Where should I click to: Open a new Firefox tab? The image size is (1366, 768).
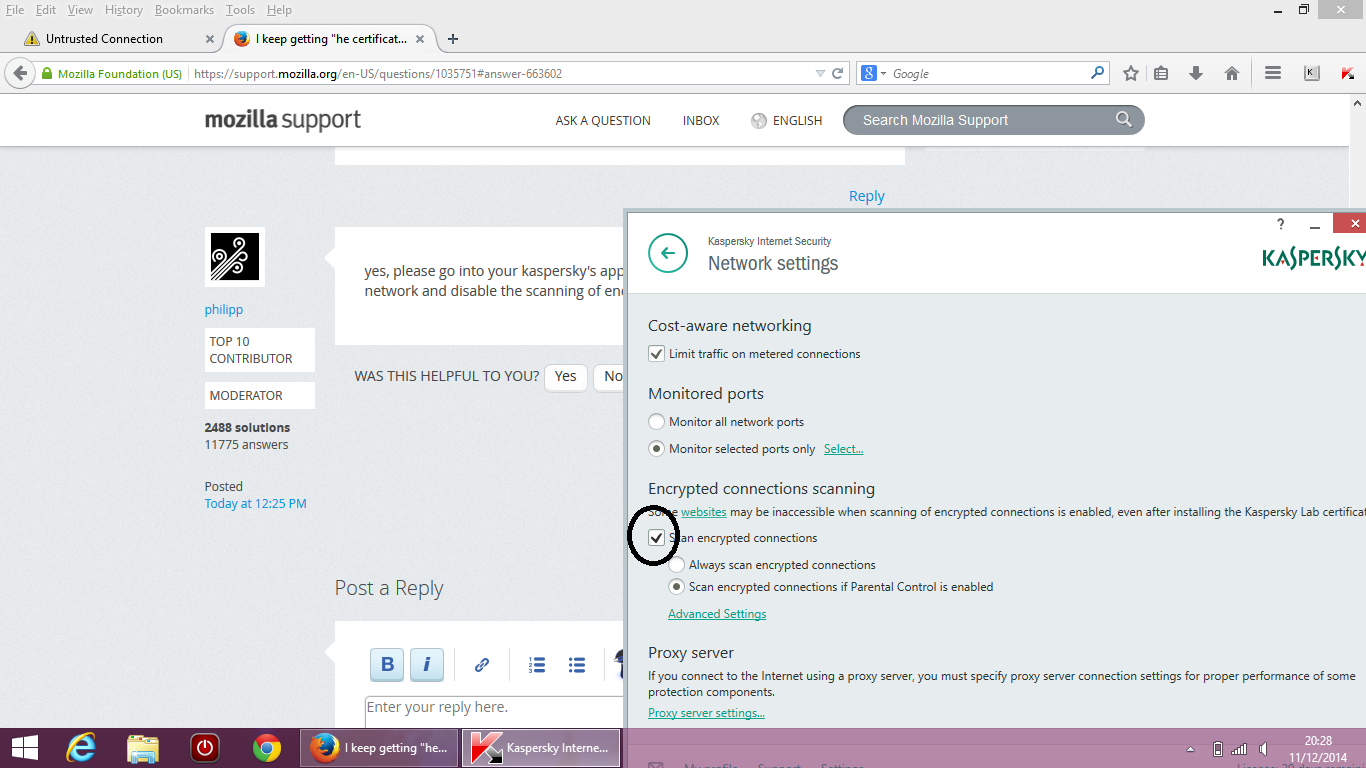(453, 39)
